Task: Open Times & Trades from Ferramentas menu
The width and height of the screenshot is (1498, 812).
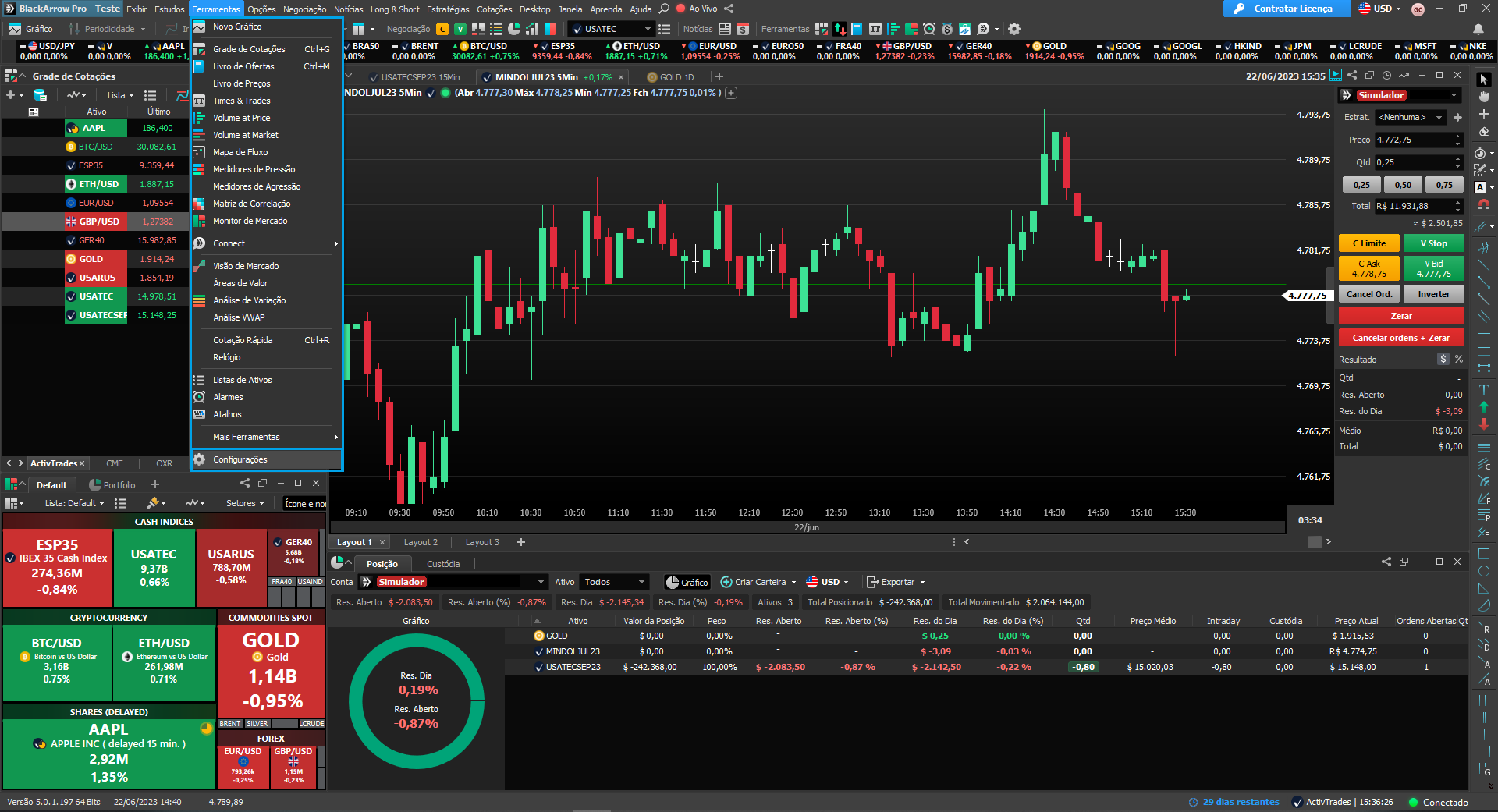Action: click(x=265, y=101)
